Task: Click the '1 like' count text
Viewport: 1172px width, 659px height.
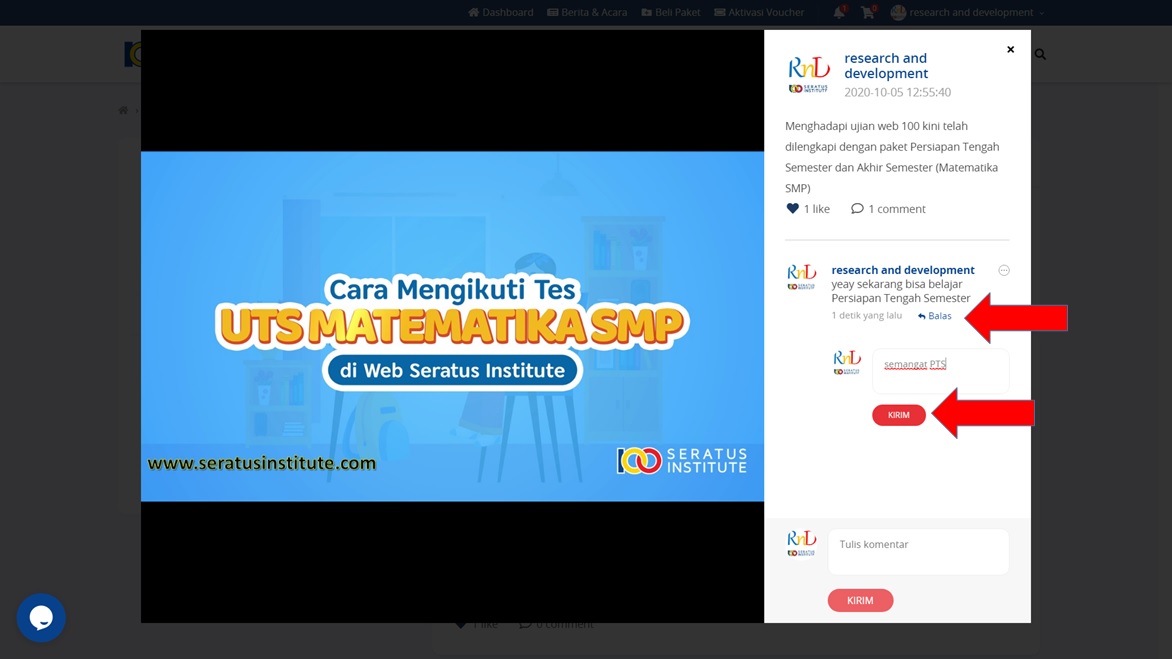Action: pyautogui.click(x=816, y=208)
